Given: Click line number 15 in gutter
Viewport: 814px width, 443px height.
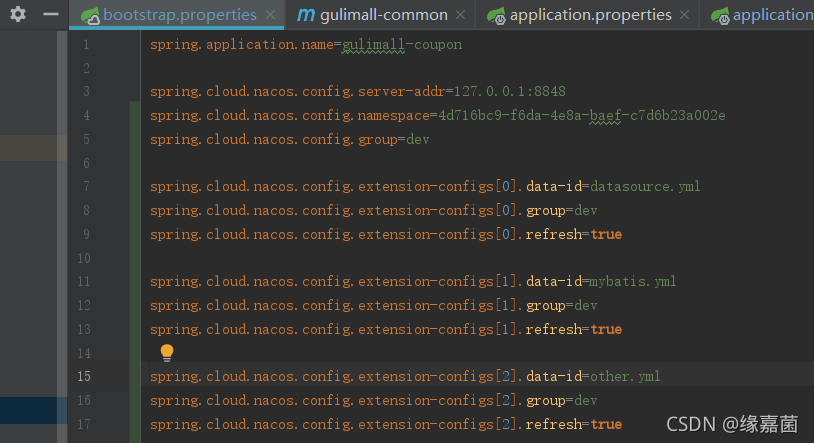Looking at the screenshot, I should point(84,377).
